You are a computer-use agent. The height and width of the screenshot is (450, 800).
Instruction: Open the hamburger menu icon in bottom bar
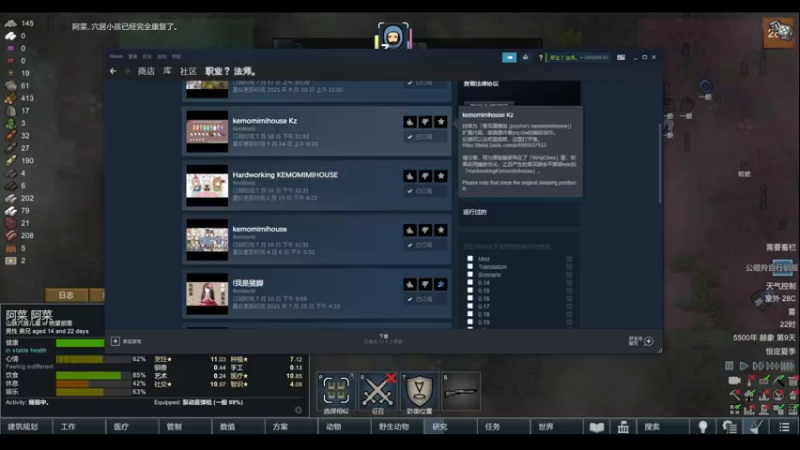[784, 427]
